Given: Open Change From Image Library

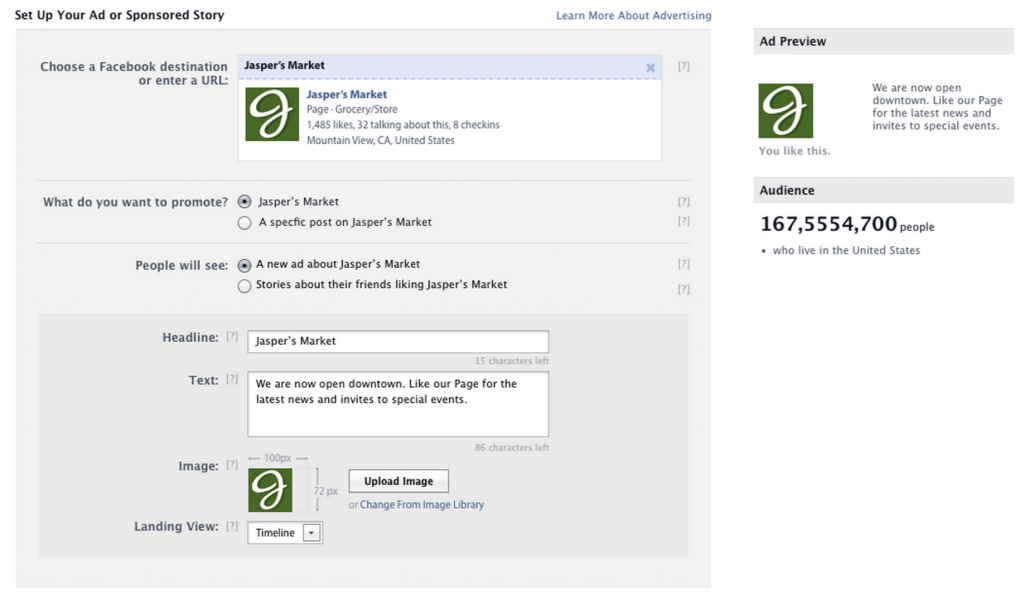Looking at the screenshot, I should pyautogui.click(x=422, y=504).
